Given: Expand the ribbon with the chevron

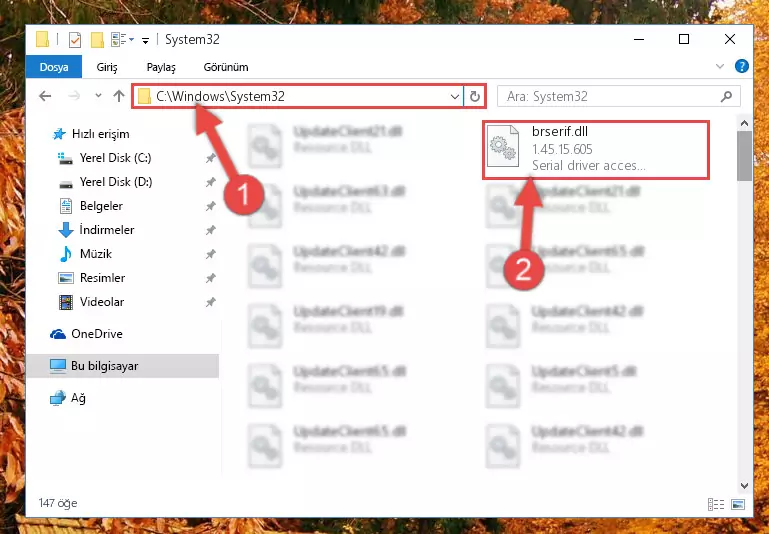Looking at the screenshot, I should (x=719, y=66).
